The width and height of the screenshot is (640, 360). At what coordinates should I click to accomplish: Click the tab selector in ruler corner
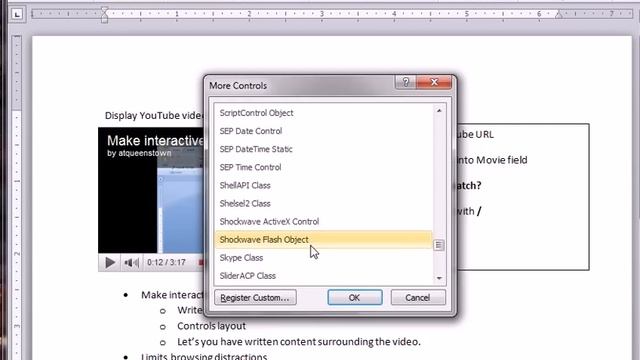tap(17, 15)
